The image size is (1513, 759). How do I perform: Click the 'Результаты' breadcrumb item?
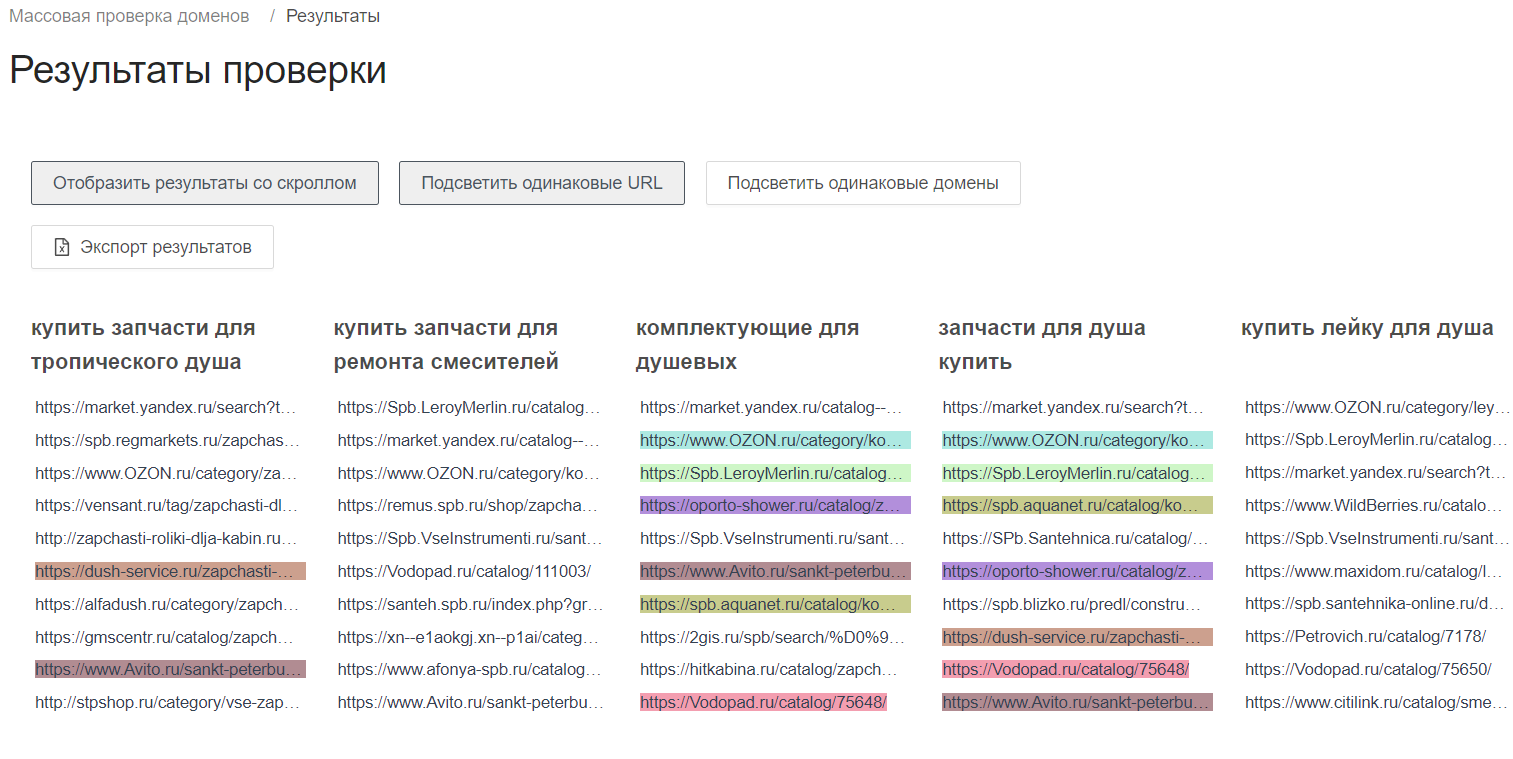click(x=332, y=16)
